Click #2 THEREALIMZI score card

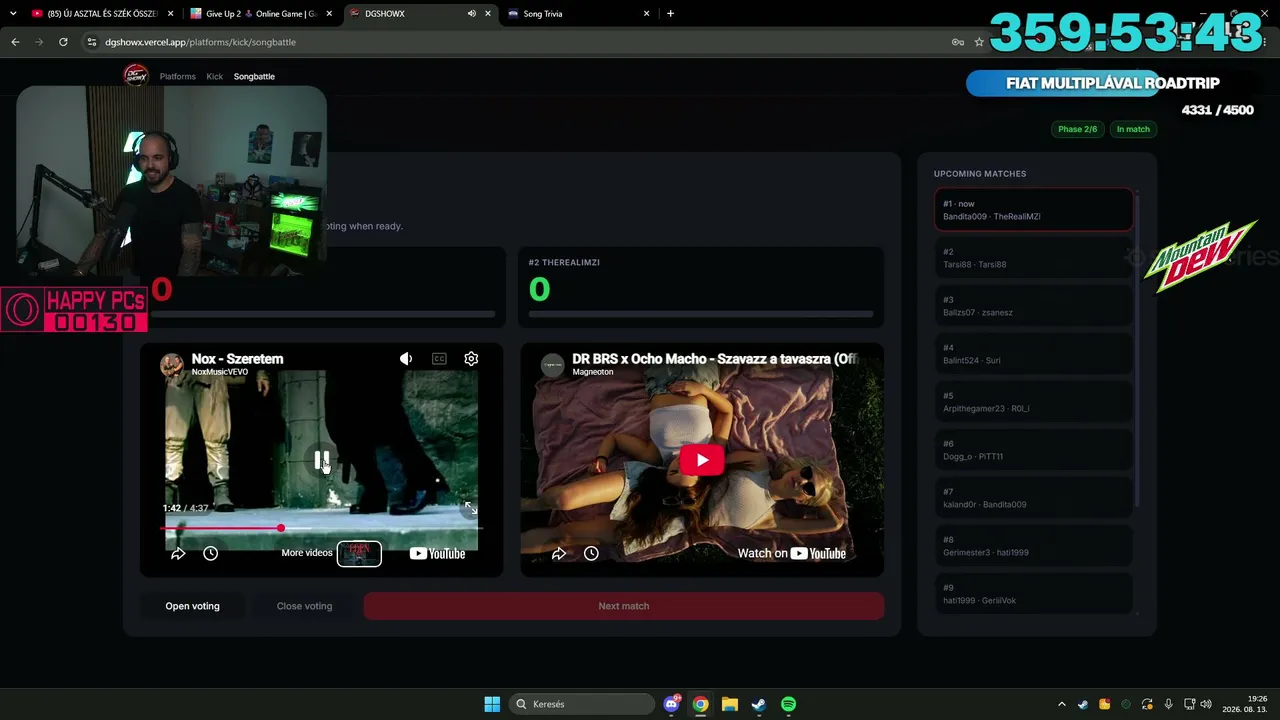(701, 287)
